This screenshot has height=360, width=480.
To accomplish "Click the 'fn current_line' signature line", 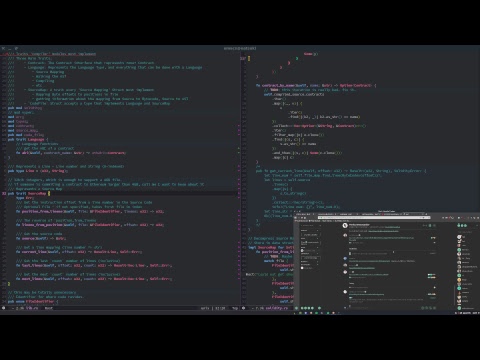I will tap(79, 252).
